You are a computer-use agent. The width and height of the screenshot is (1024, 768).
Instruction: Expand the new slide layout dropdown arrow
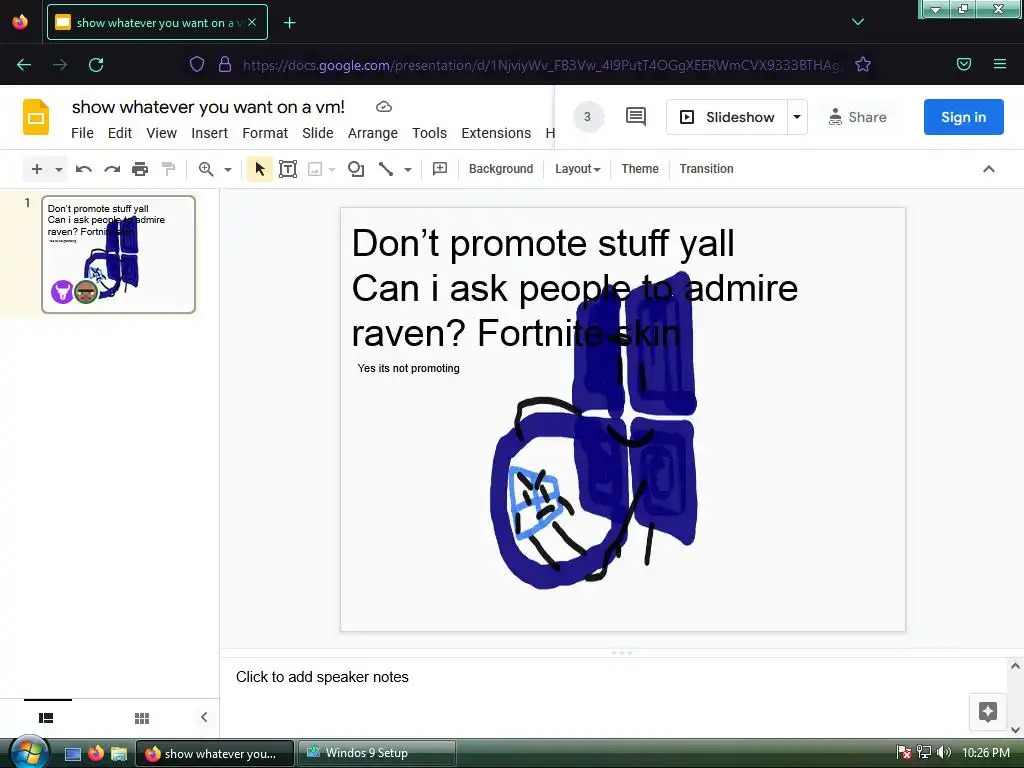pyautogui.click(x=59, y=170)
